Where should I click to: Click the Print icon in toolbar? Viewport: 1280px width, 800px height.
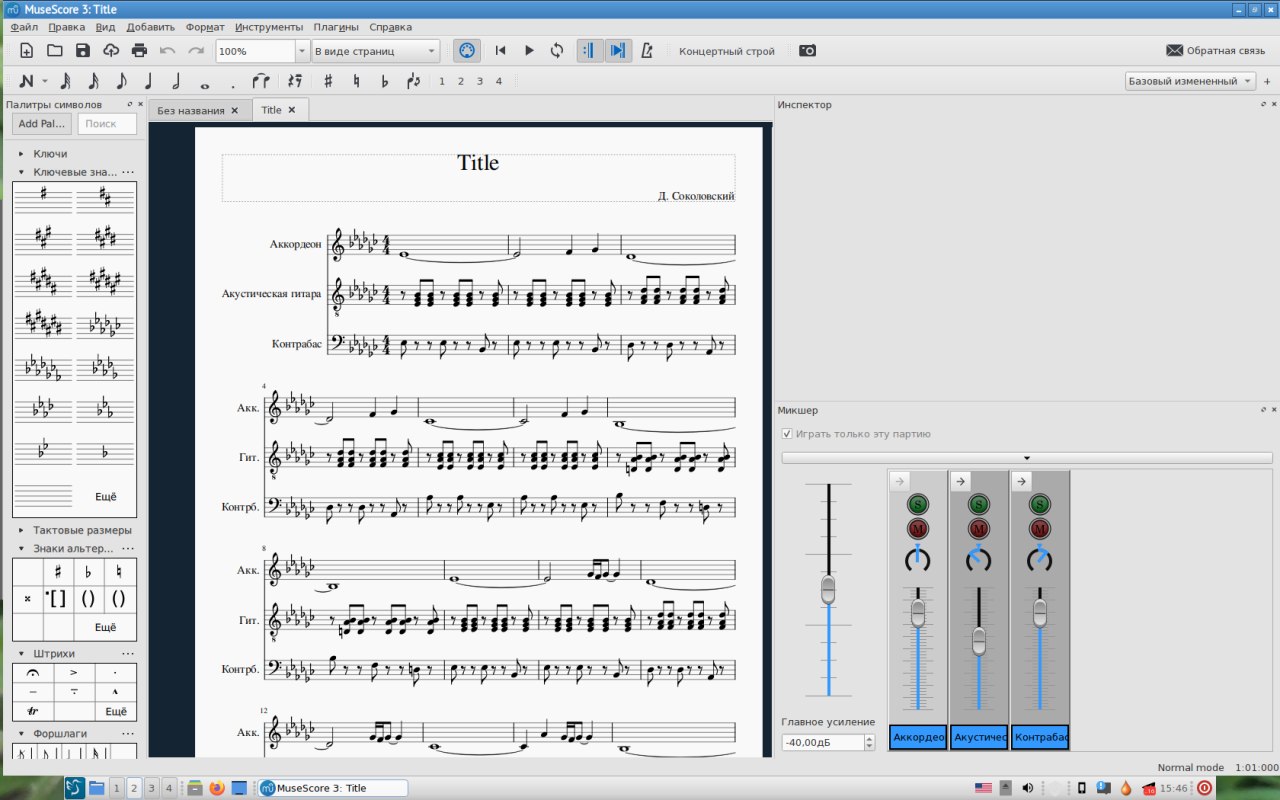(139, 51)
